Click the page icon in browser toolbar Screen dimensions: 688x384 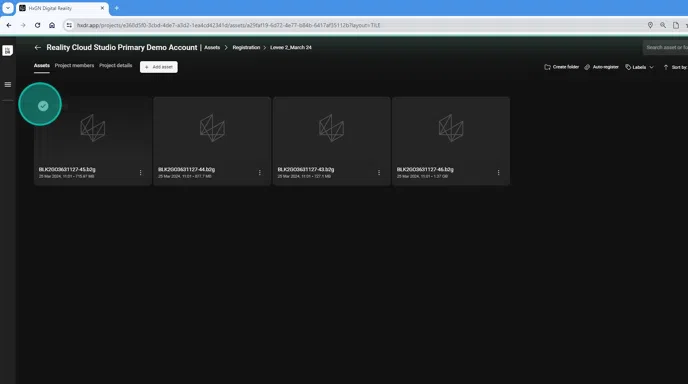click(676, 25)
